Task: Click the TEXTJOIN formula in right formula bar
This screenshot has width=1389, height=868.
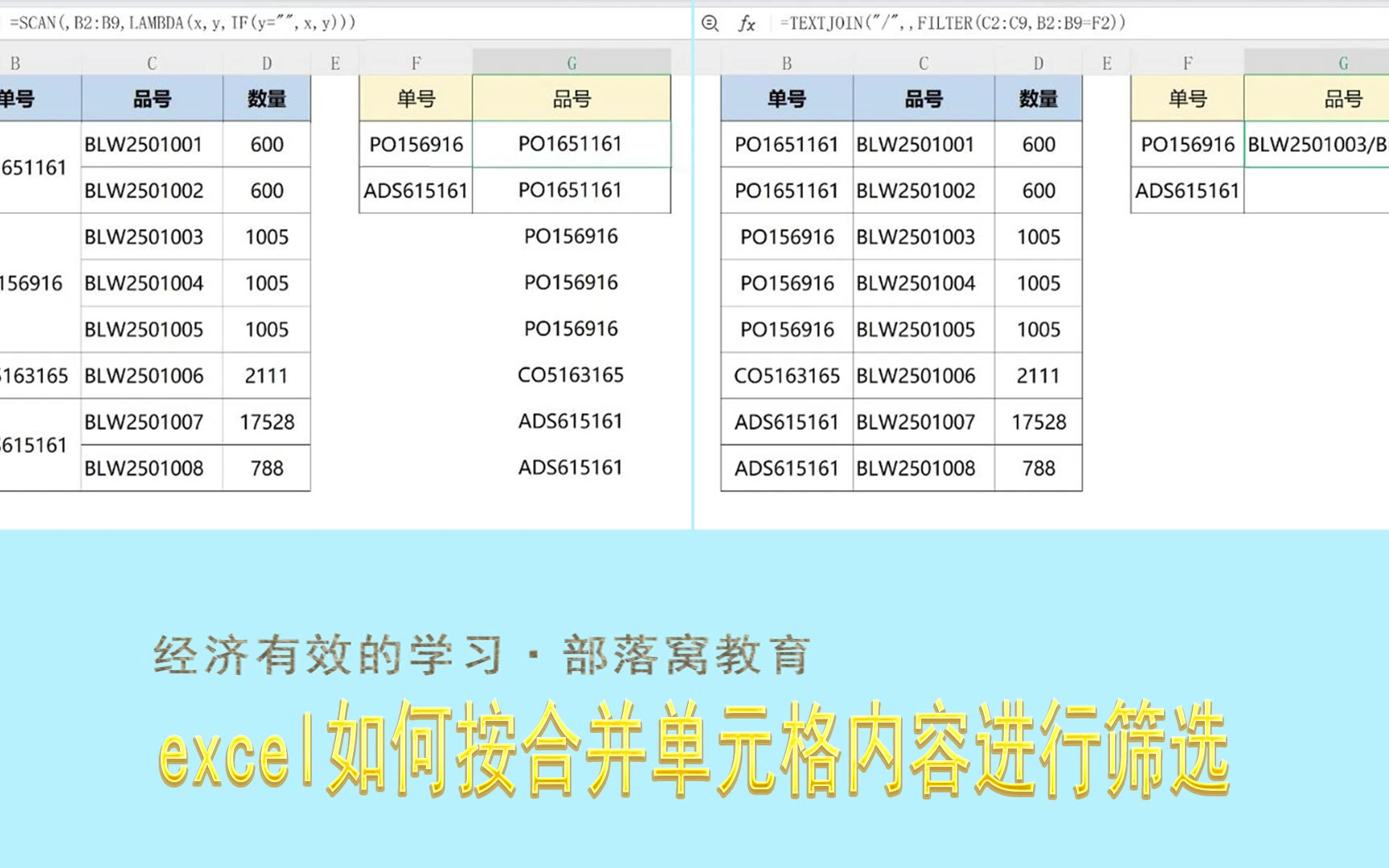Action: 953,23
